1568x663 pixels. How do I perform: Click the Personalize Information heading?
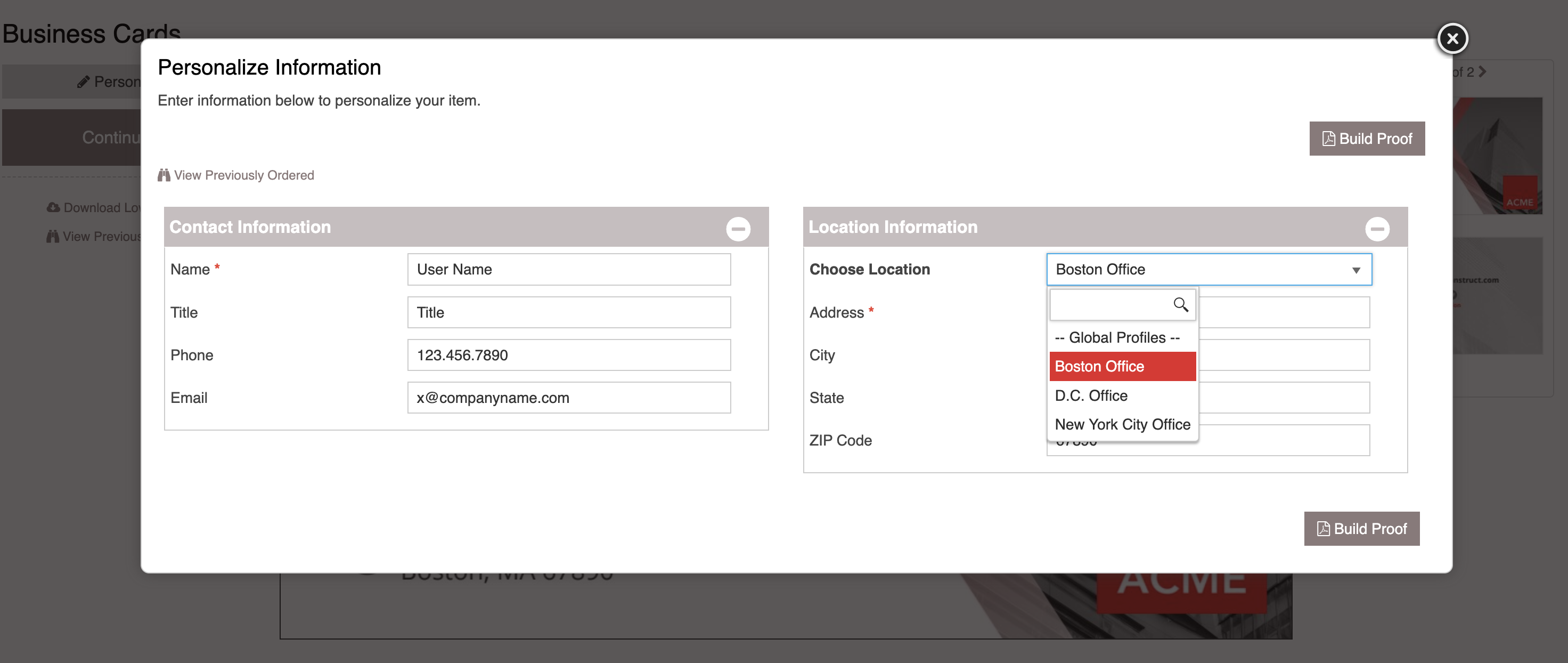(269, 68)
